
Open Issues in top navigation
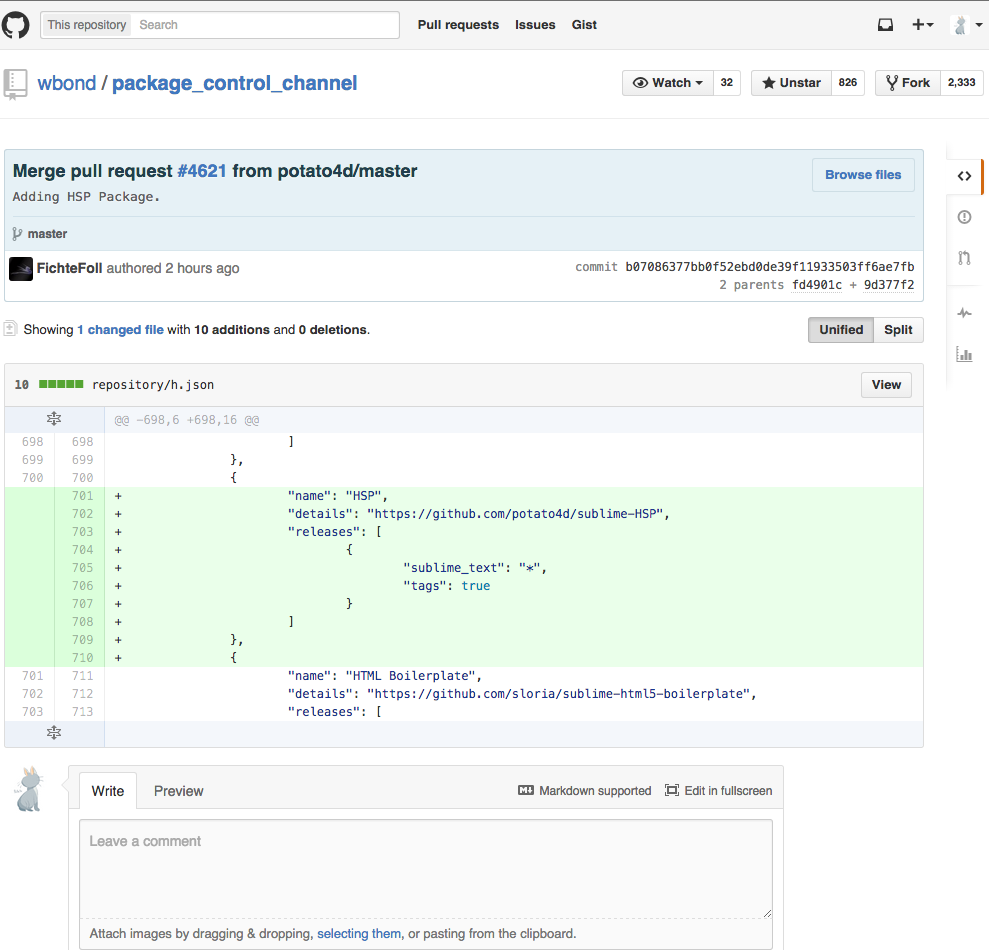point(535,25)
